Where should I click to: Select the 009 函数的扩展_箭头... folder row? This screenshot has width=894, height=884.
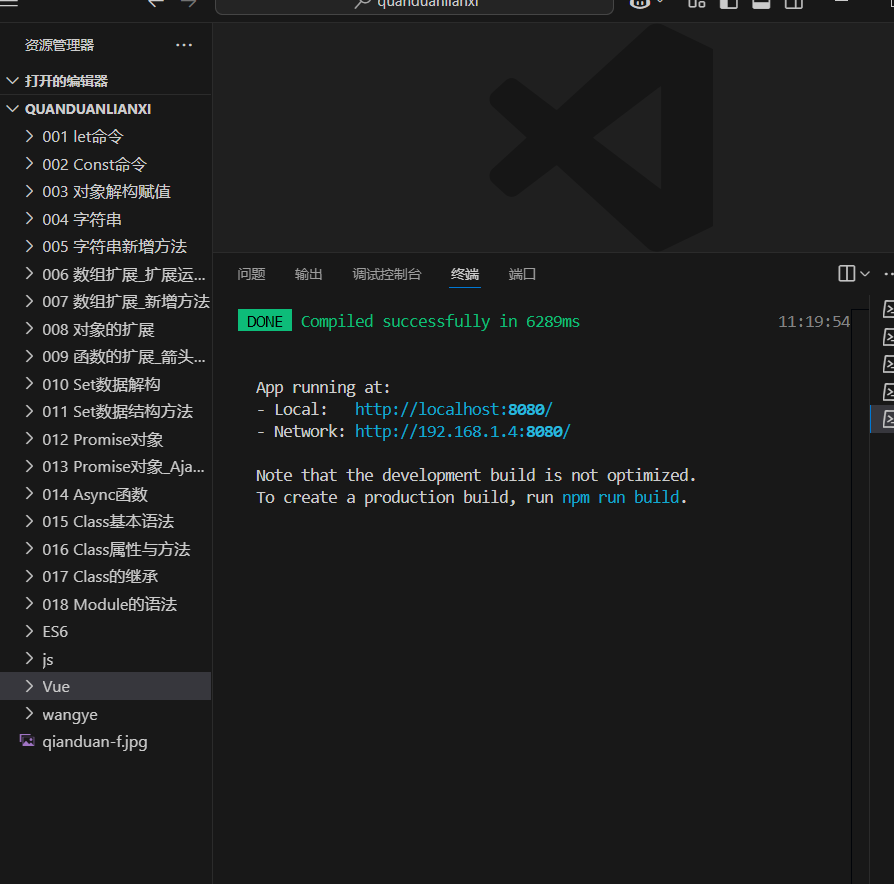[x=105, y=357]
